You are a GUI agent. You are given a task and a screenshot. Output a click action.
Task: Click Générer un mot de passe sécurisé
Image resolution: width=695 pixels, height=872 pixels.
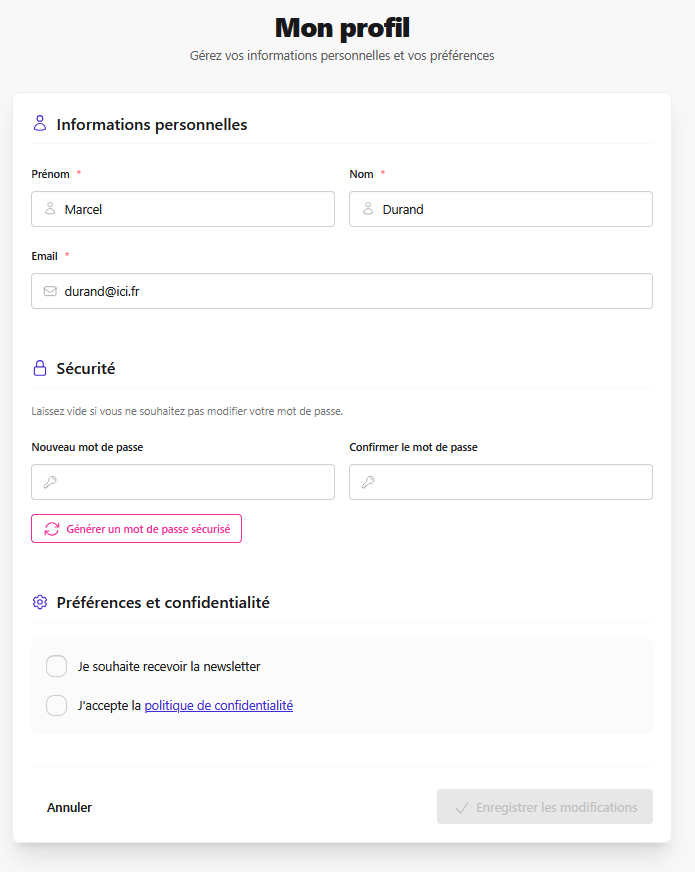tap(136, 529)
